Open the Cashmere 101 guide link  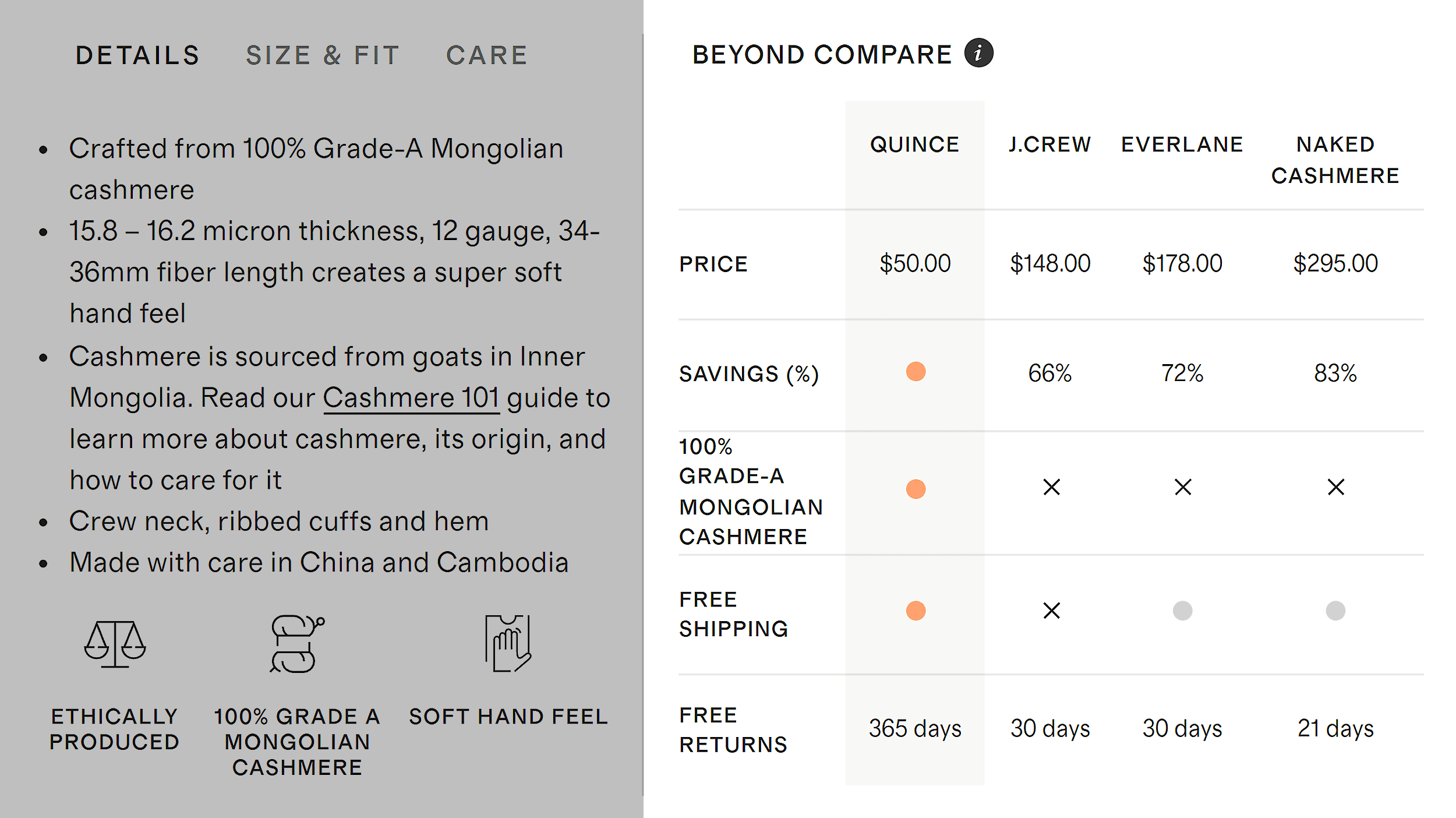(x=411, y=399)
